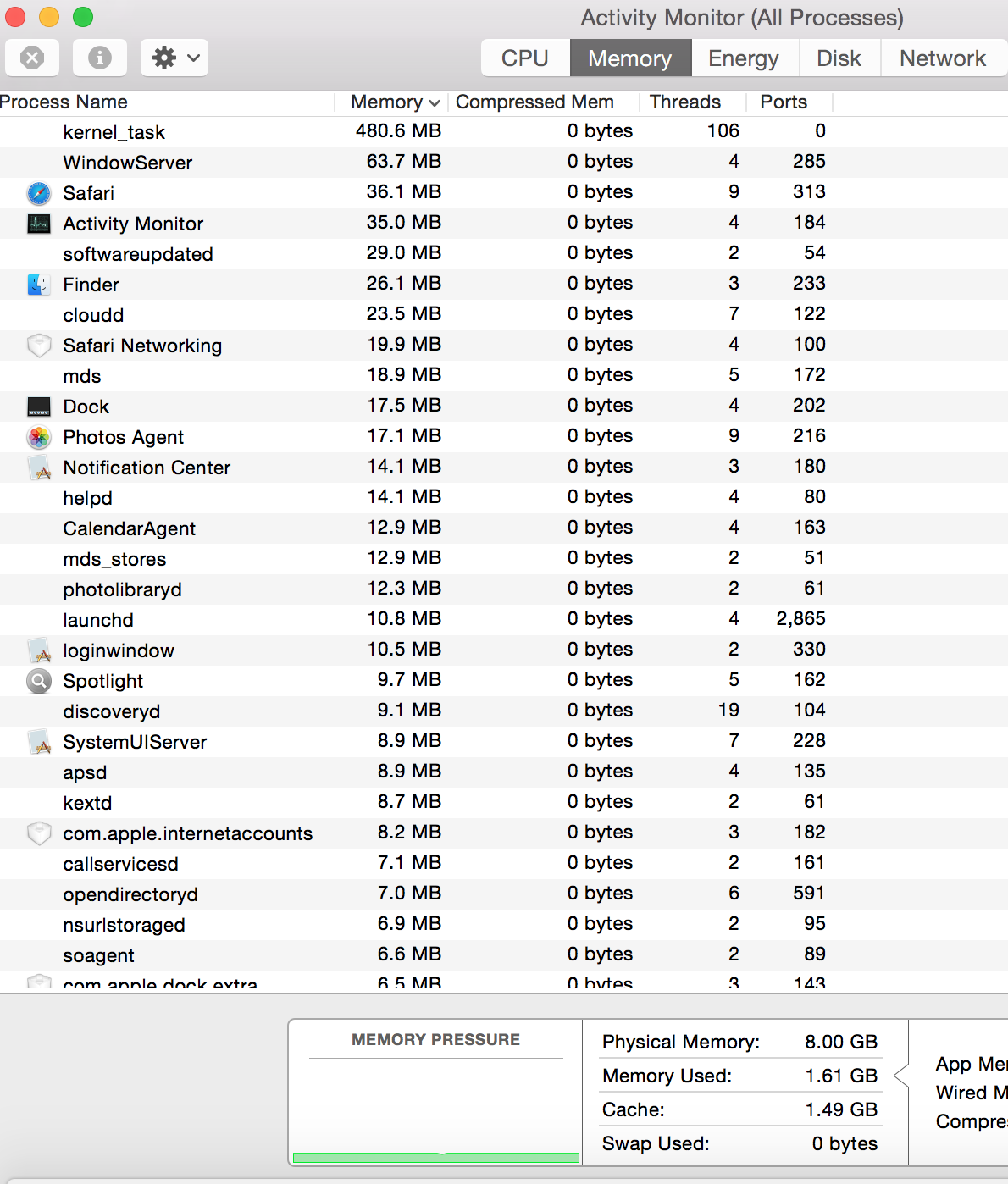Click the 2,865 ports value for launchd

point(800,619)
